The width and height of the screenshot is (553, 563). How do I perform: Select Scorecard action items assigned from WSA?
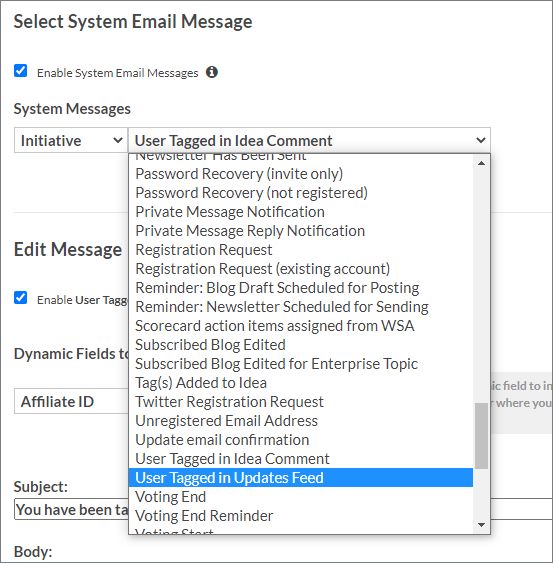pyautogui.click(x=301, y=326)
